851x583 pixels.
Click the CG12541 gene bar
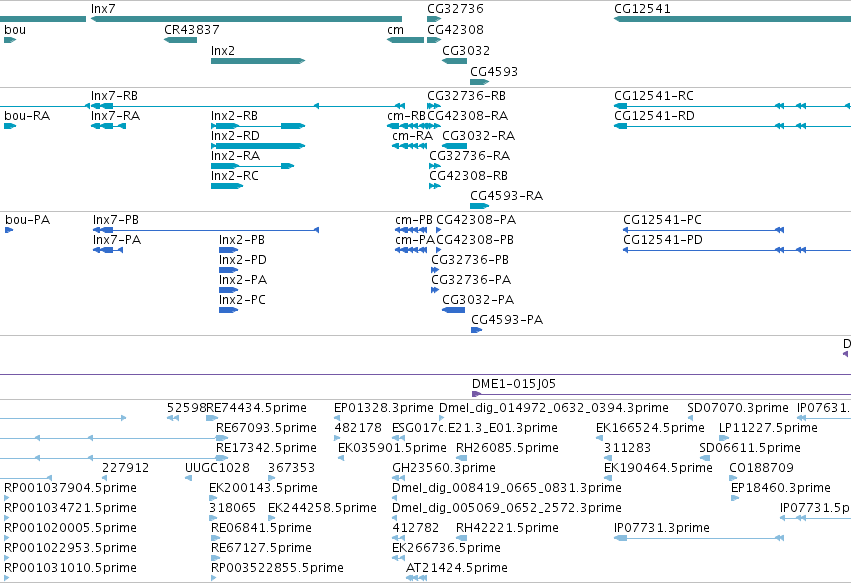(x=732, y=19)
